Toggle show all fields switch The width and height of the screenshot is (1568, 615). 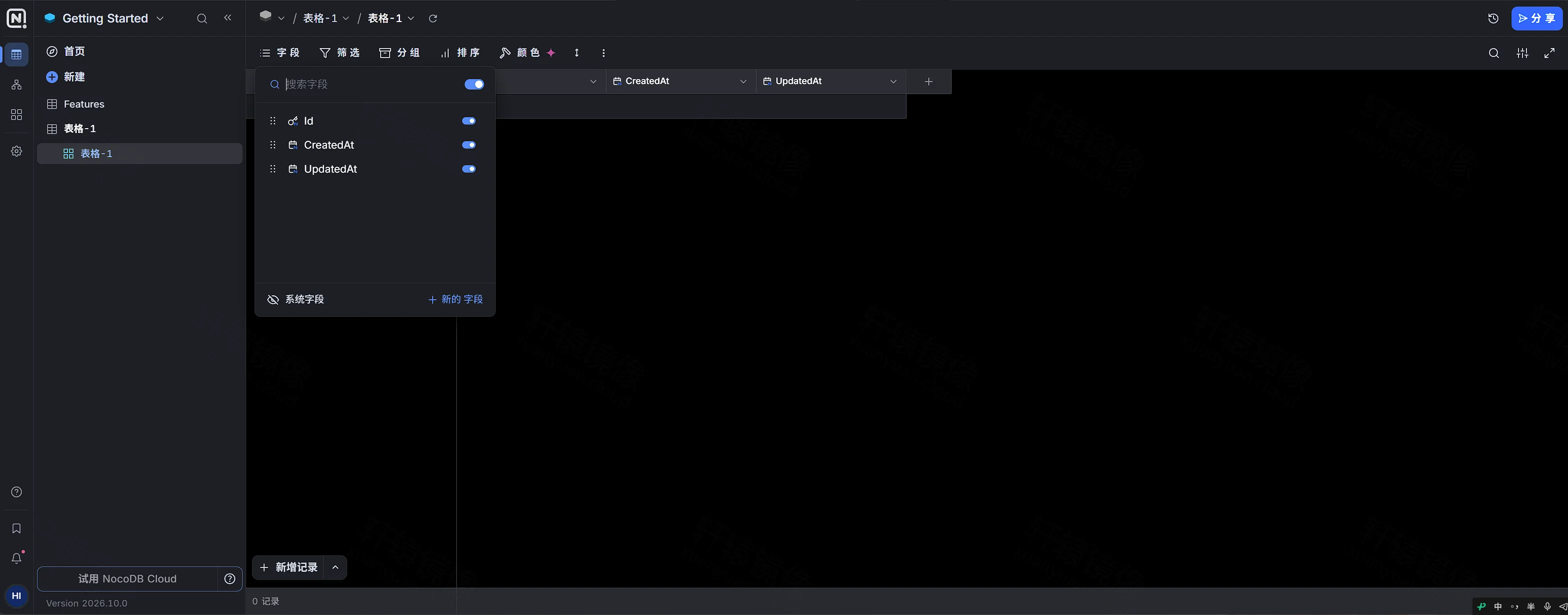(x=474, y=84)
